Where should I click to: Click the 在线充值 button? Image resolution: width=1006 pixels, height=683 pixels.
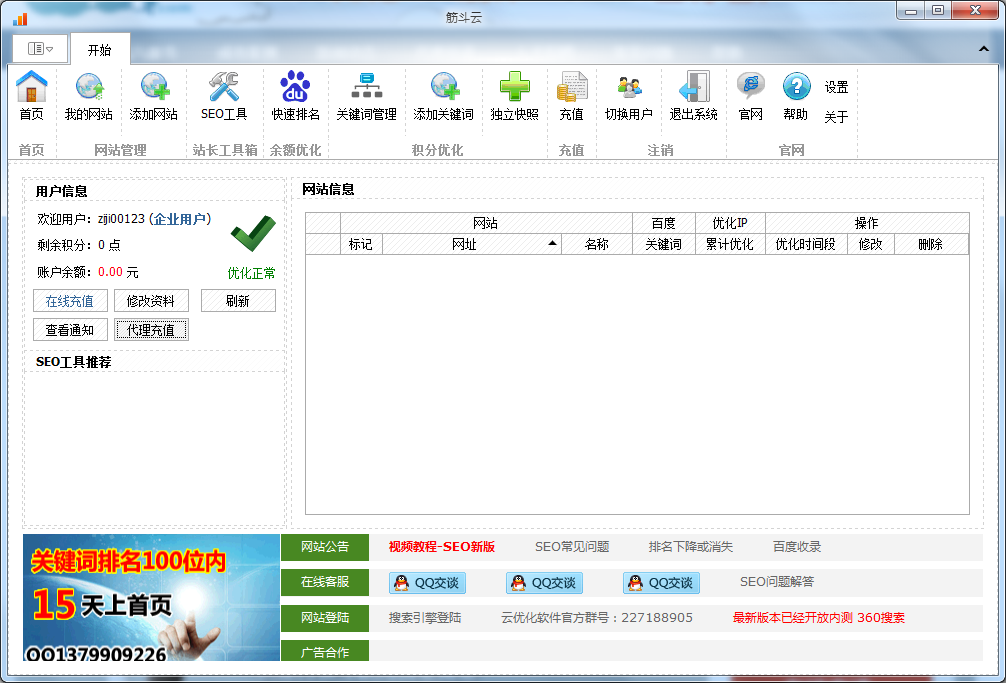[70, 301]
